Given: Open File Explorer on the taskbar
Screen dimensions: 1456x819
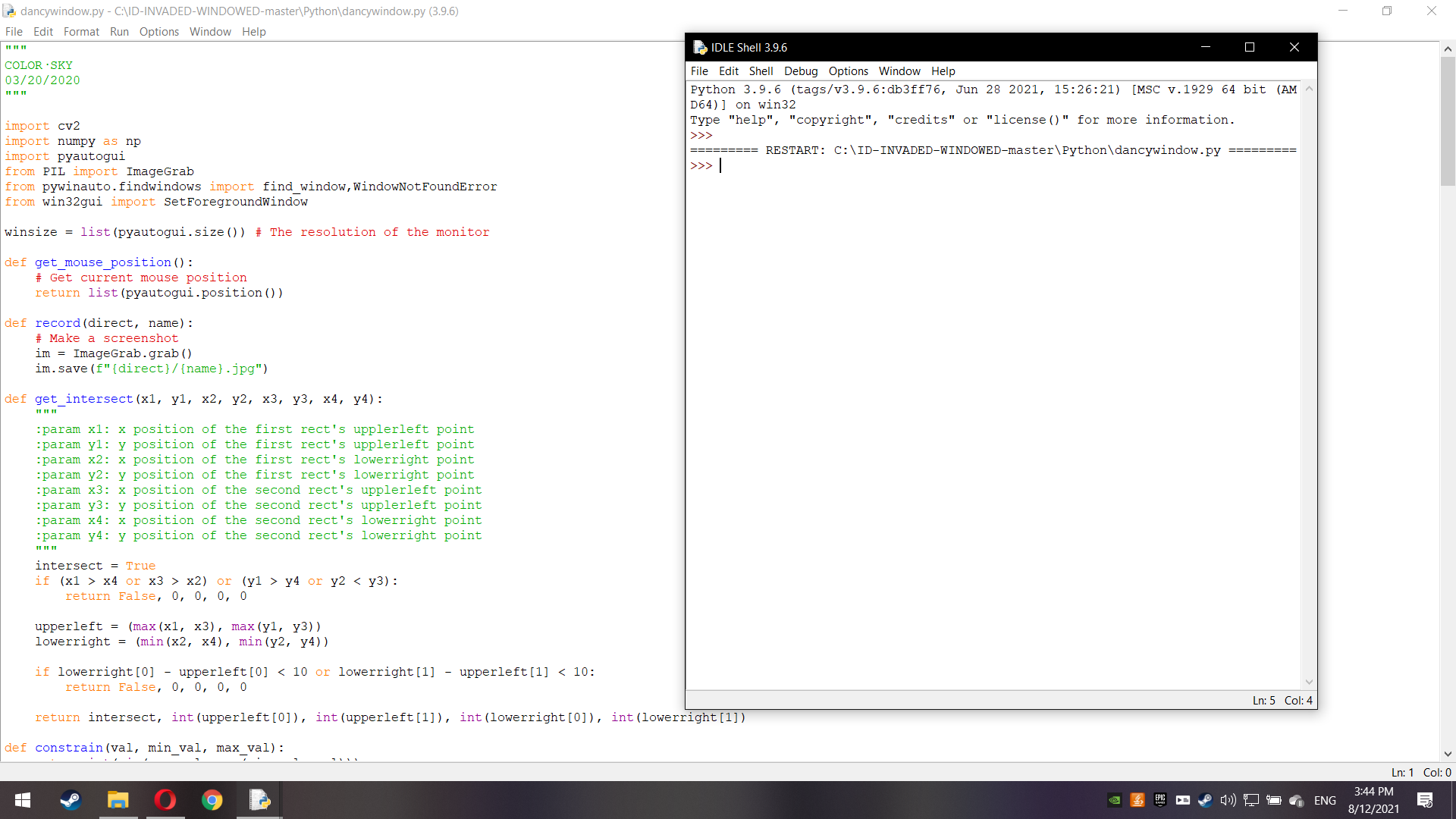Looking at the screenshot, I should 118,800.
